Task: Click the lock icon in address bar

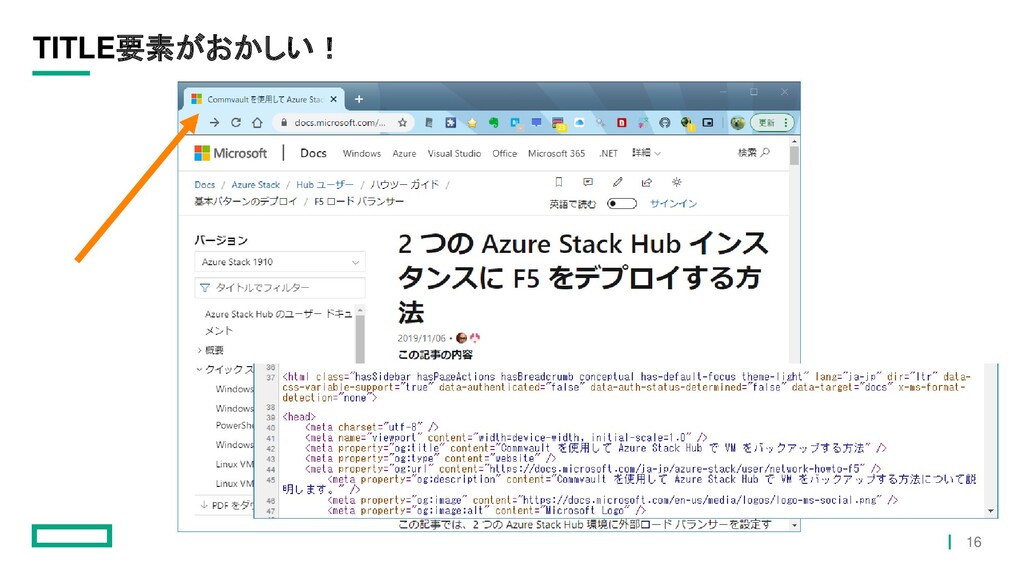Action: pos(284,122)
